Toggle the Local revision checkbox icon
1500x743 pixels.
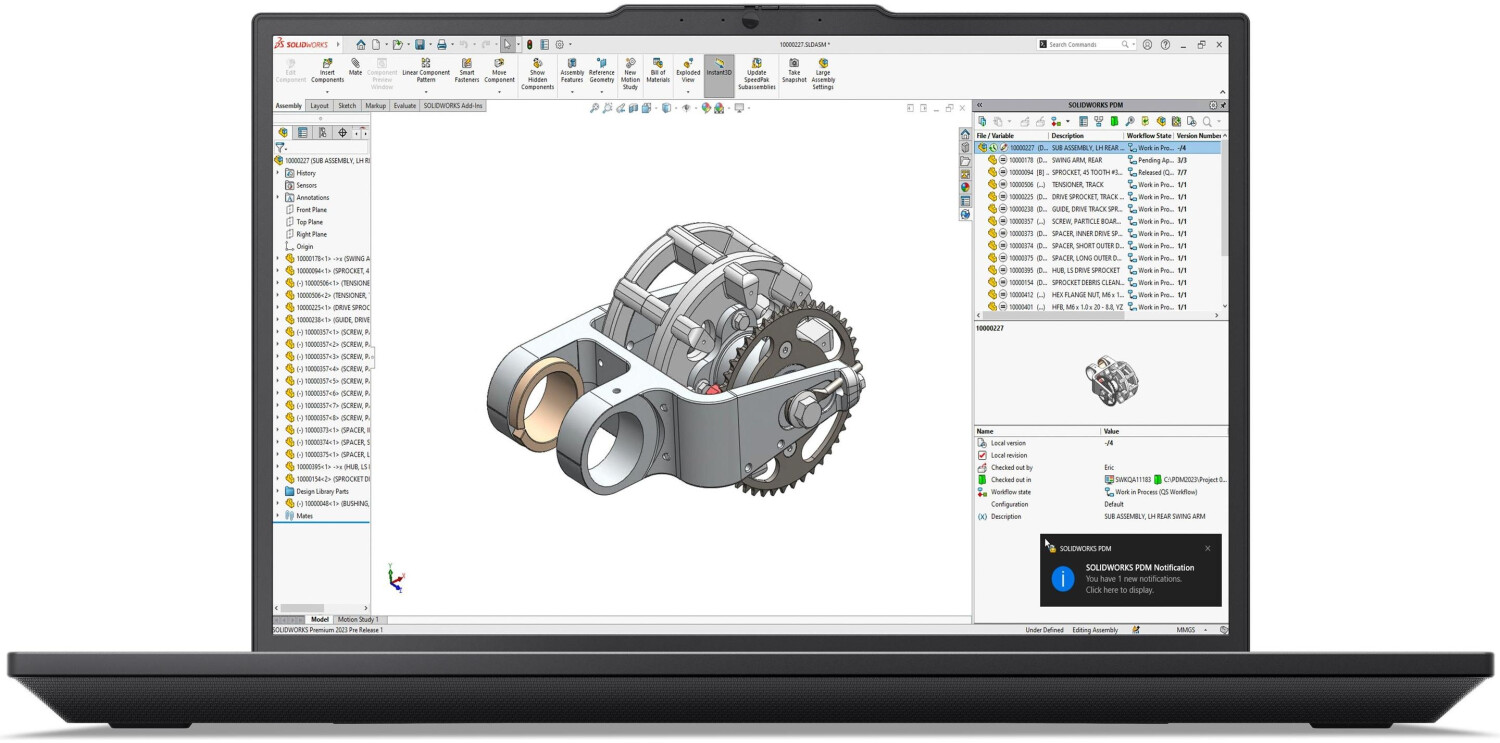[982, 455]
